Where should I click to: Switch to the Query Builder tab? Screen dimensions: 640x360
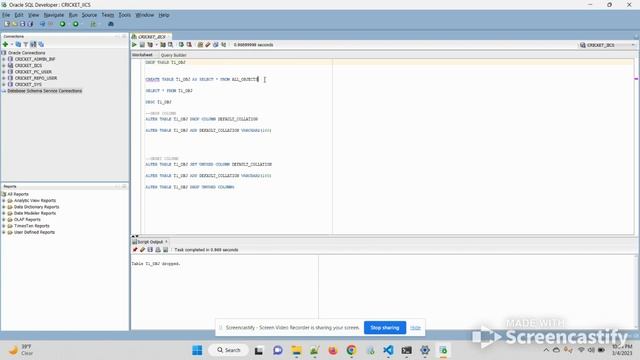[x=173, y=55]
